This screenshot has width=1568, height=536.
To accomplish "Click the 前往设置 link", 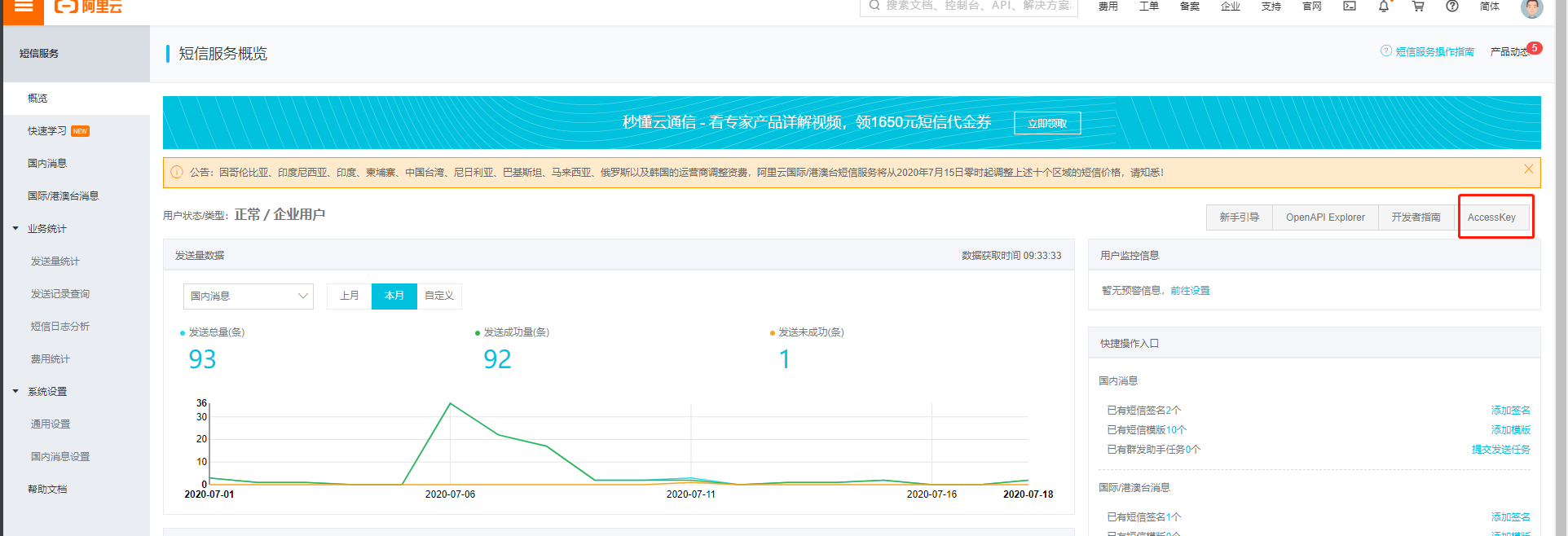I will tap(1190, 291).
